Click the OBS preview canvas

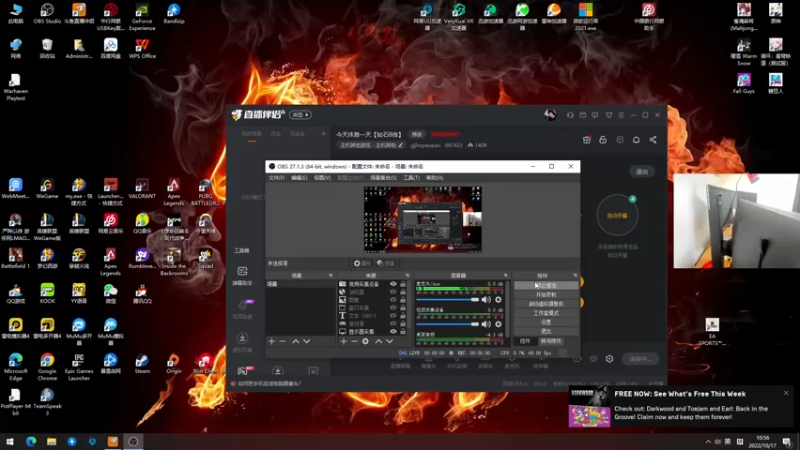[422, 219]
